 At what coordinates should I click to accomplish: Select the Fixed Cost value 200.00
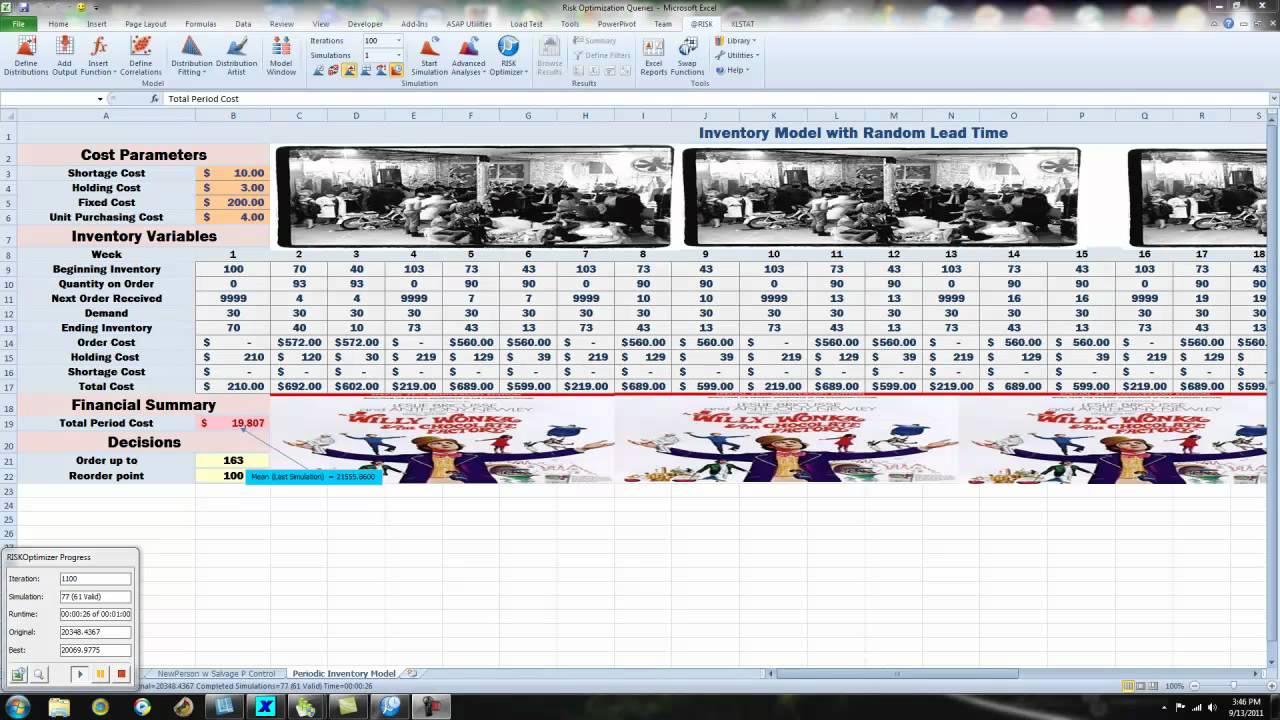coord(233,202)
